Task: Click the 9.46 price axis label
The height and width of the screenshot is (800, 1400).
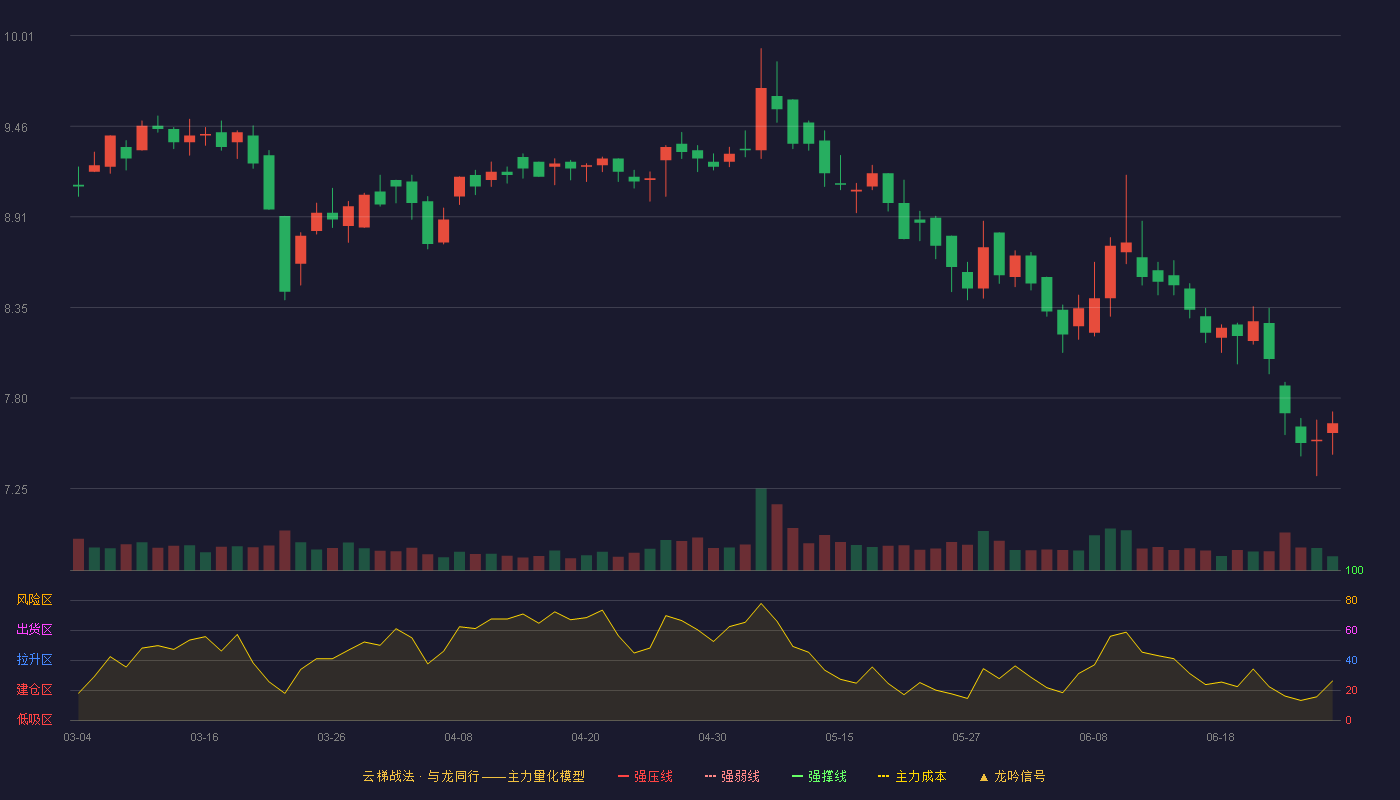Action: click(x=17, y=128)
